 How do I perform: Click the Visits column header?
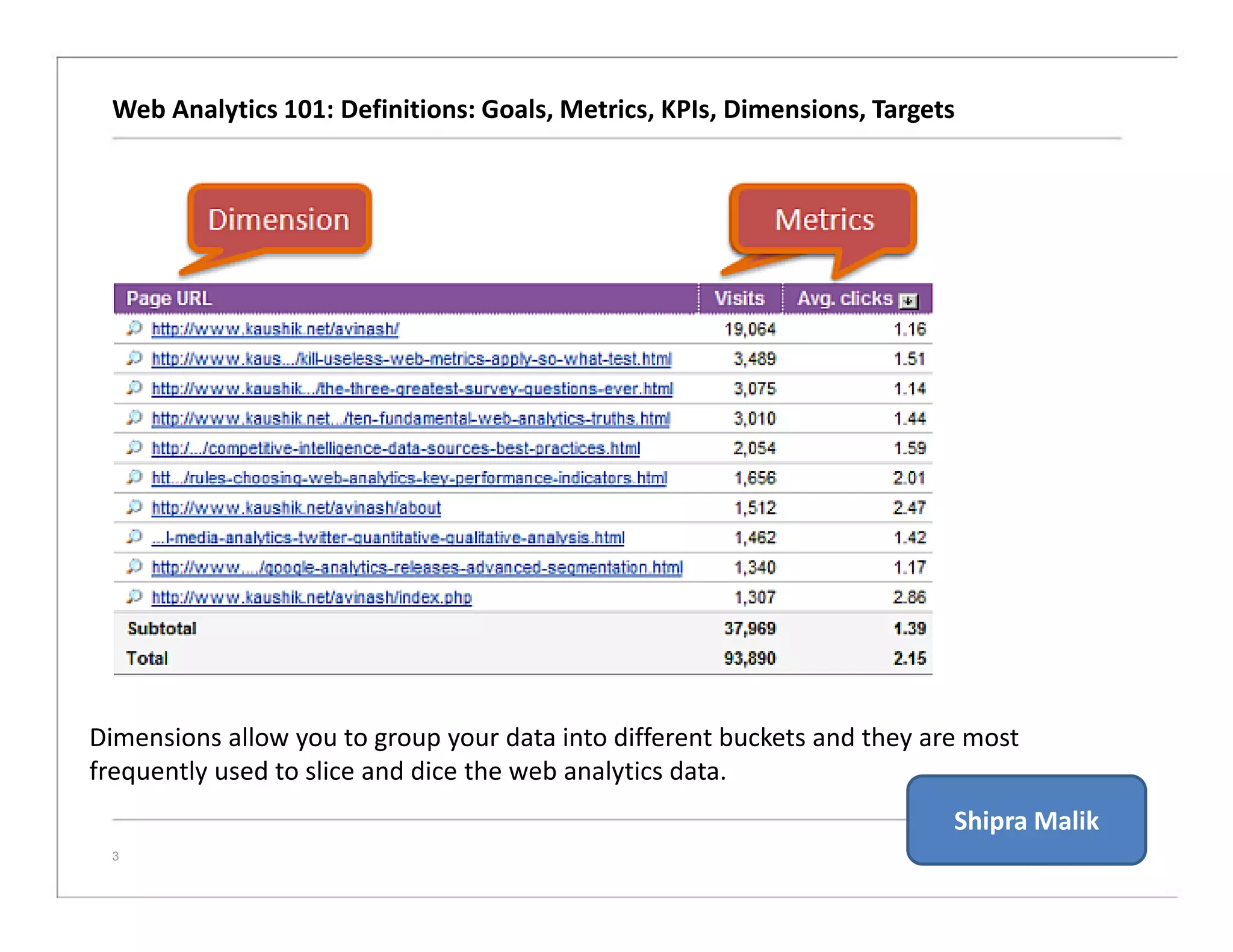tap(740, 298)
